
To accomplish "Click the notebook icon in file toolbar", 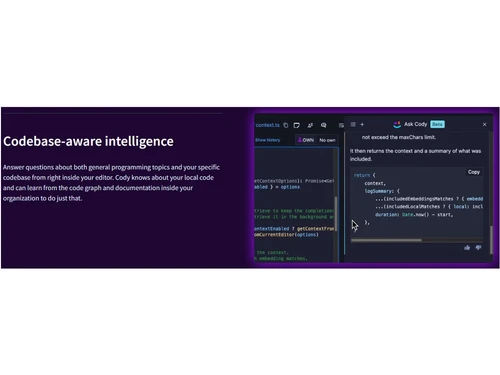I will 296,125.
